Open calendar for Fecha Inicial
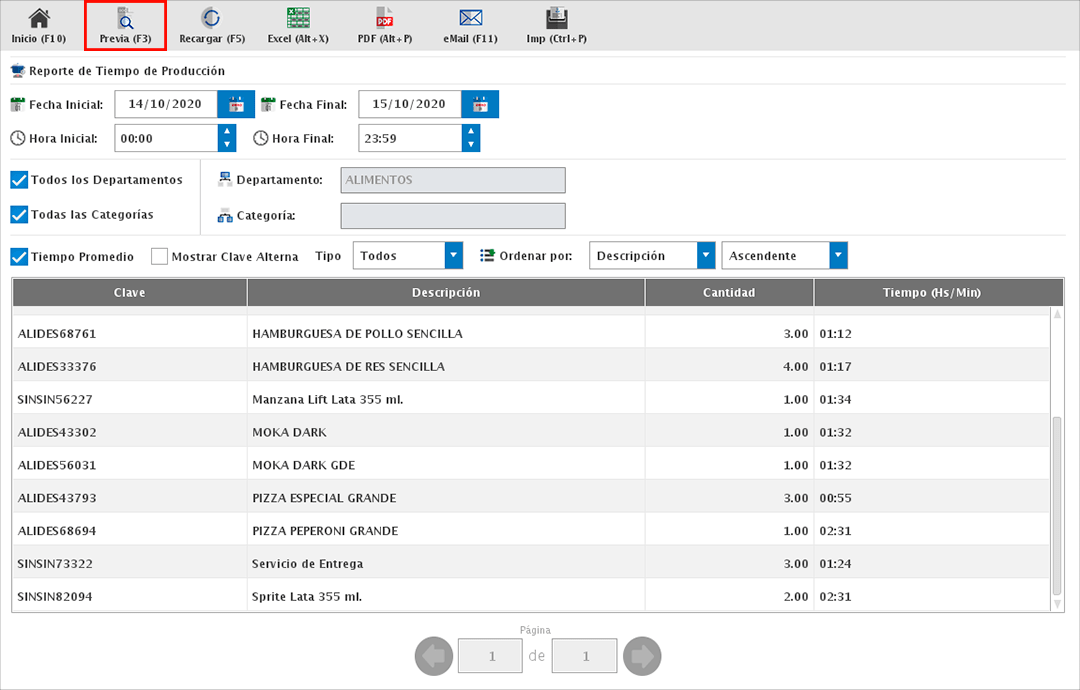1080x690 pixels. 237,104
